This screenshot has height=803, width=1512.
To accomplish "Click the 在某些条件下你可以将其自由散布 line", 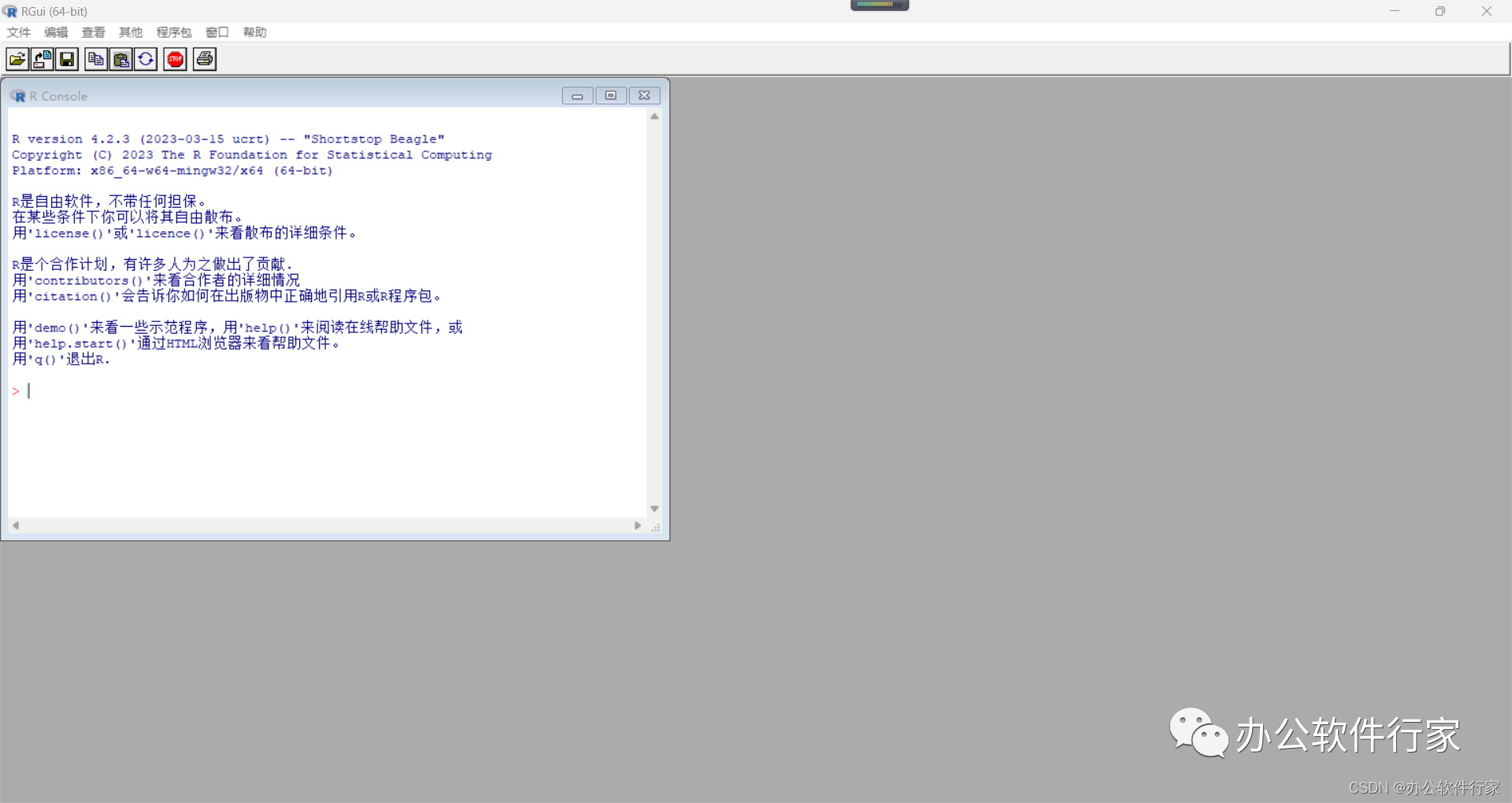I will [x=128, y=217].
